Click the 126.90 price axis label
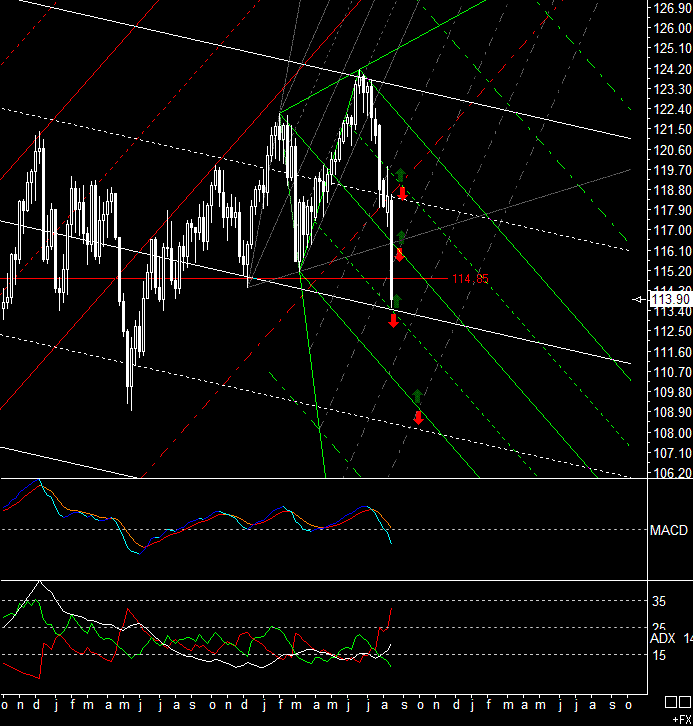Screen dimensions: 693x726 (x=672, y=8)
